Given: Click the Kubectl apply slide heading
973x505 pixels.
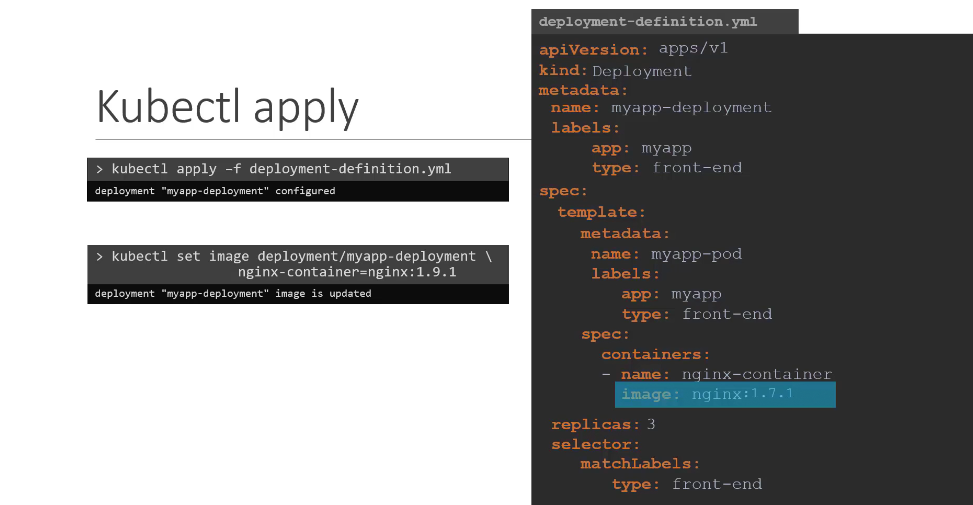Looking at the screenshot, I should [x=227, y=107].
